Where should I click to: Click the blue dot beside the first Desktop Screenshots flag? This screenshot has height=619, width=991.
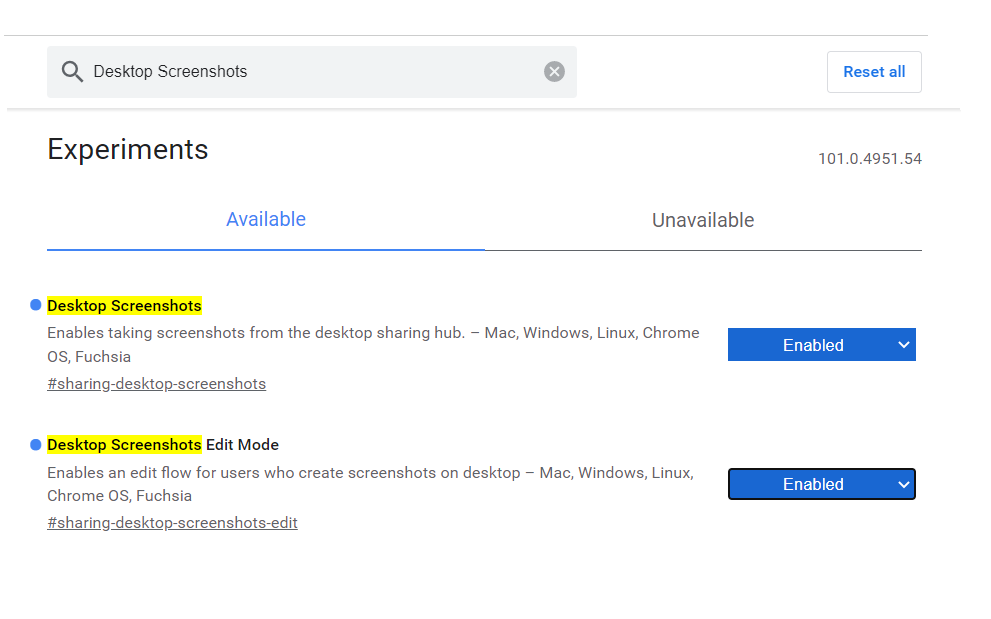click(x=36, y=305)
